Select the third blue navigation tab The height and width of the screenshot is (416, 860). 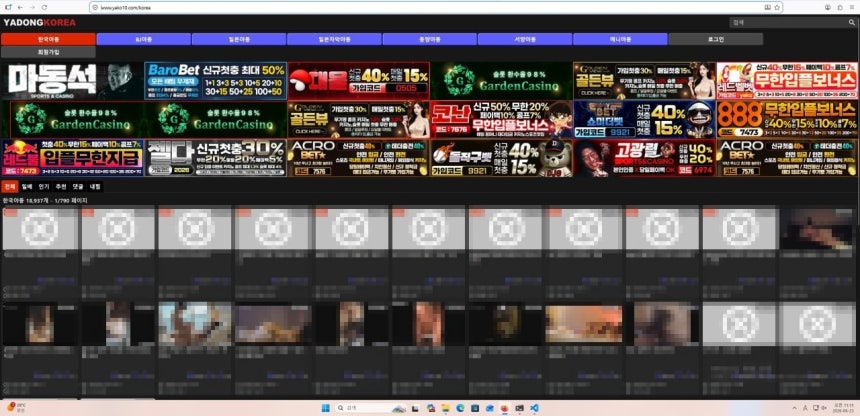pyautogui.click(x=239, y=39)
